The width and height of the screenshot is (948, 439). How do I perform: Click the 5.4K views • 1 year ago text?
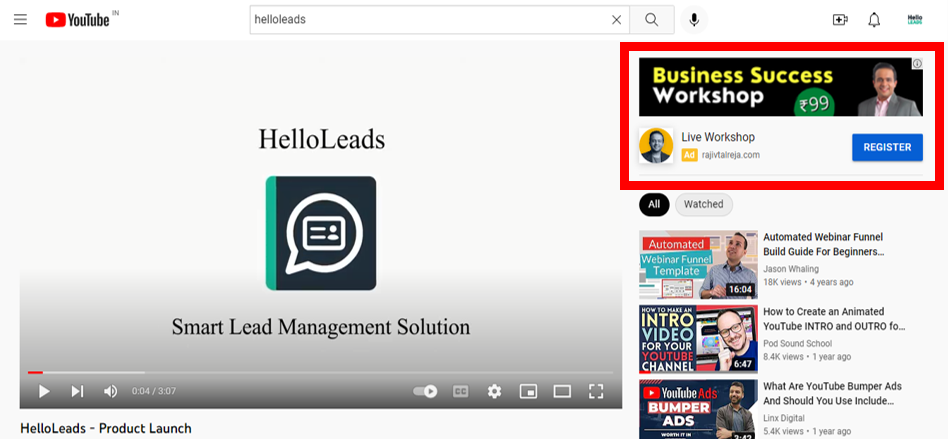point(807,431)
